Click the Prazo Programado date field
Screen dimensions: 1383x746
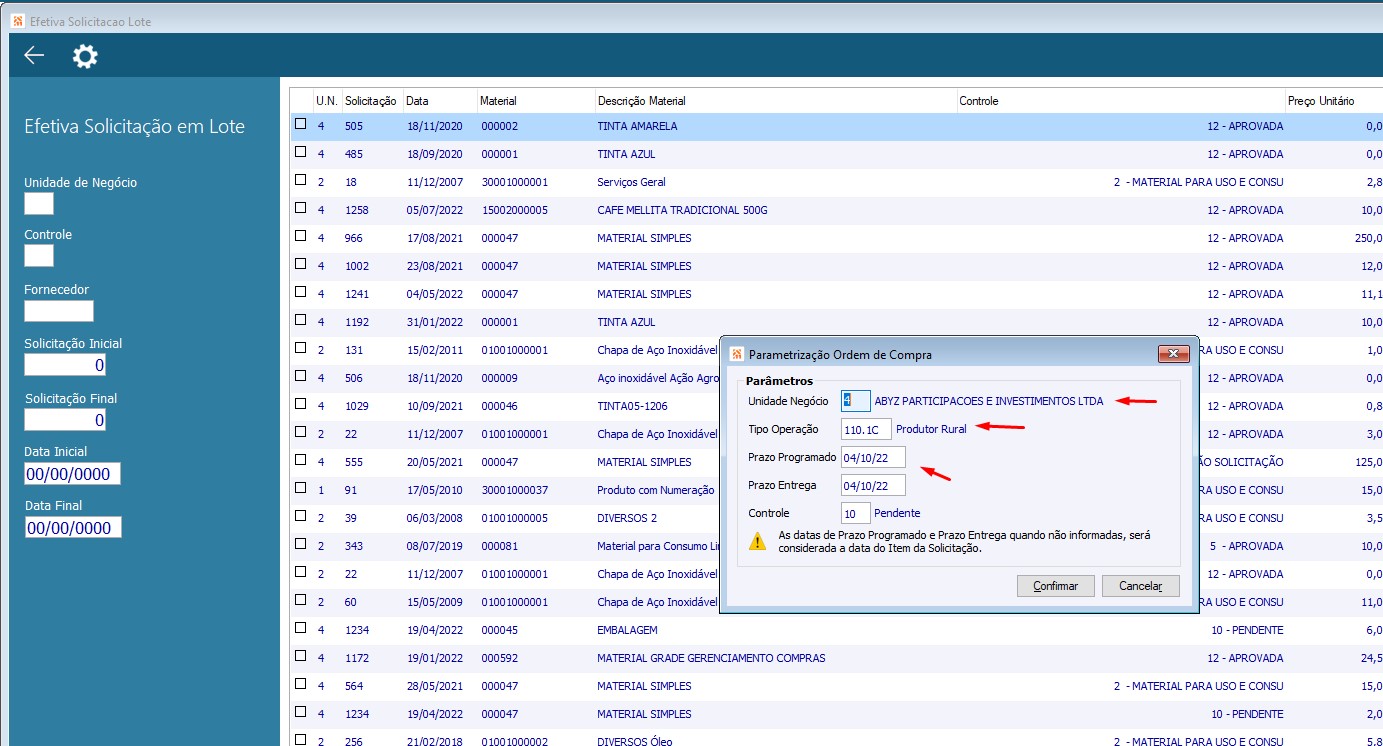[x=873, y=457]
